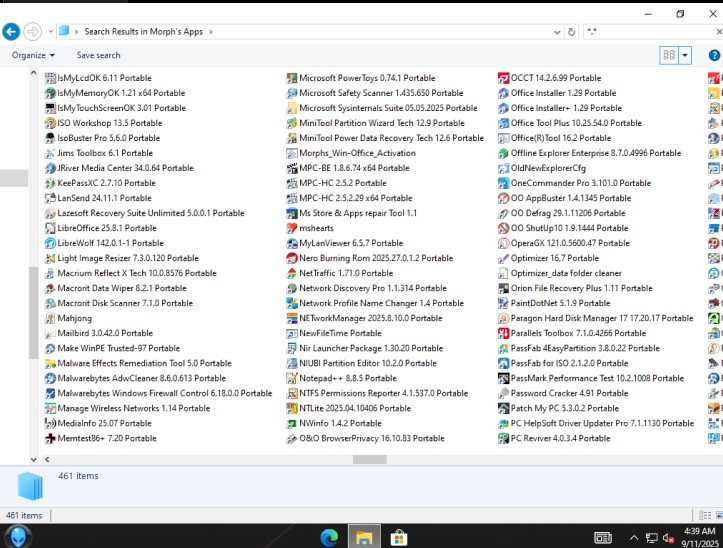Go back with the Back arrow button
723x548 pixels.
click(11, 32)
